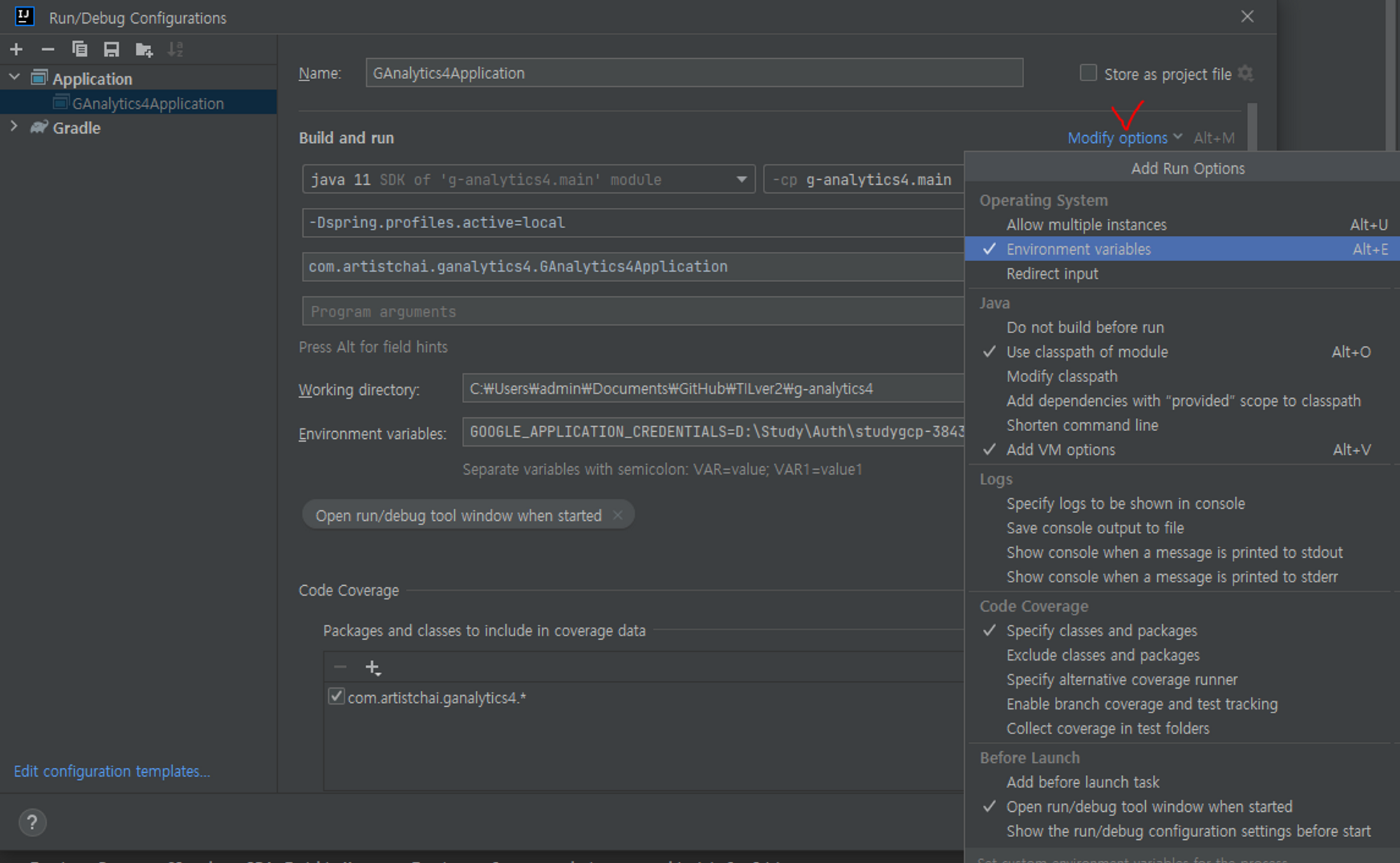
Task: Click the gear icon beside Store as project file
Action: click(x=1245, y=73)
